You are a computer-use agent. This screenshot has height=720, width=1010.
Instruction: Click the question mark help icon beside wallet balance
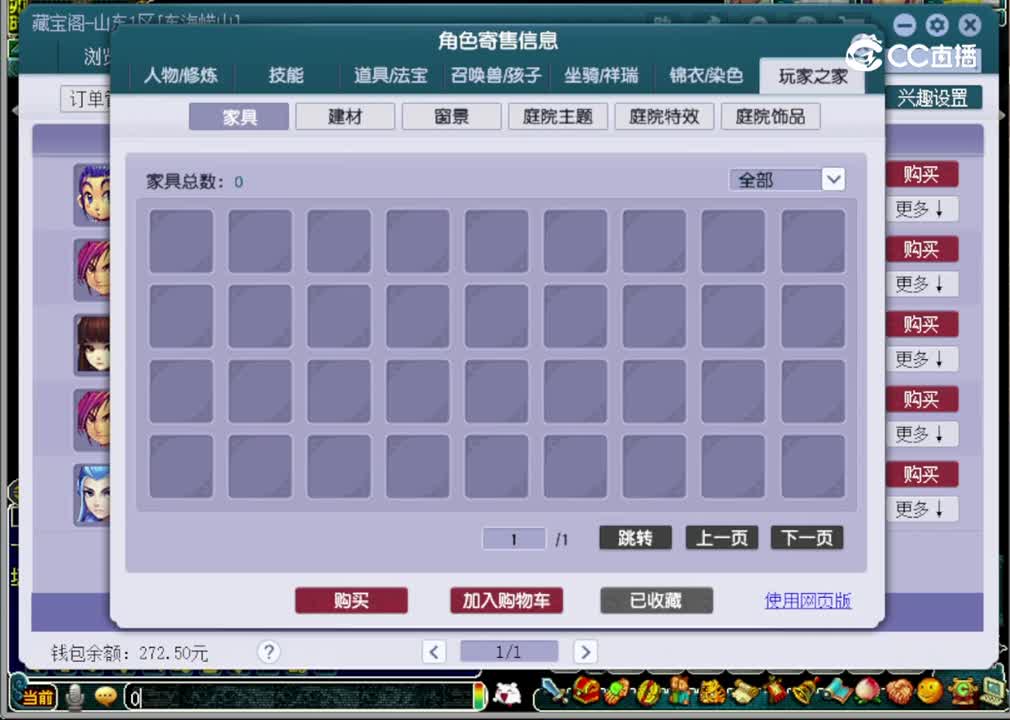coord(268,652)
